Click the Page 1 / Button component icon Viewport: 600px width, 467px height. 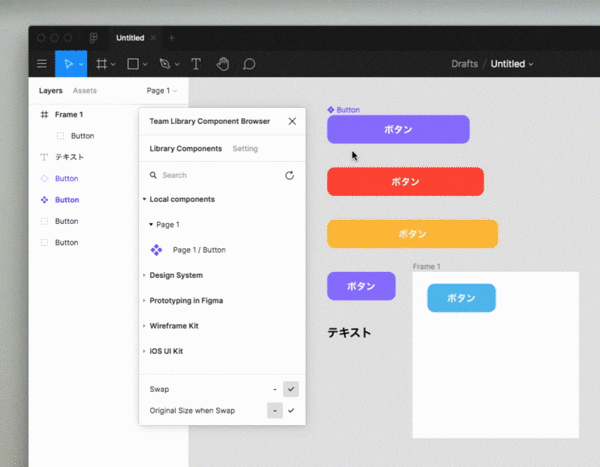click(x=156, y=250)
